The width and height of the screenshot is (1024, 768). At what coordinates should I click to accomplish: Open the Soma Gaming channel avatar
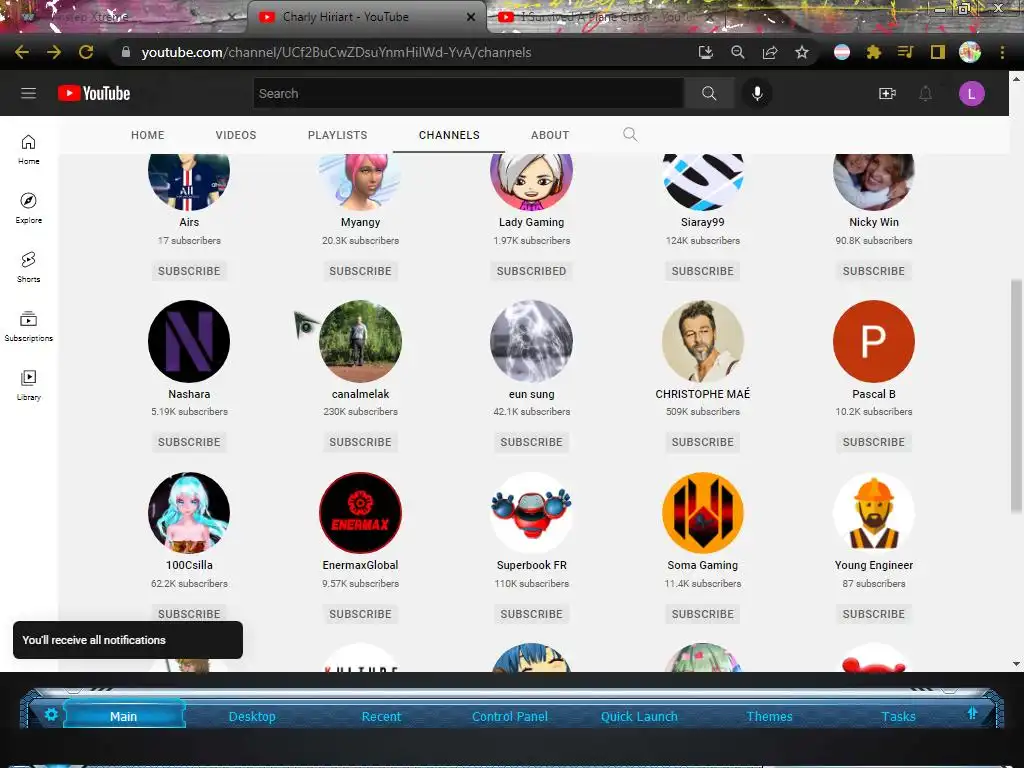tap(703, 513)
